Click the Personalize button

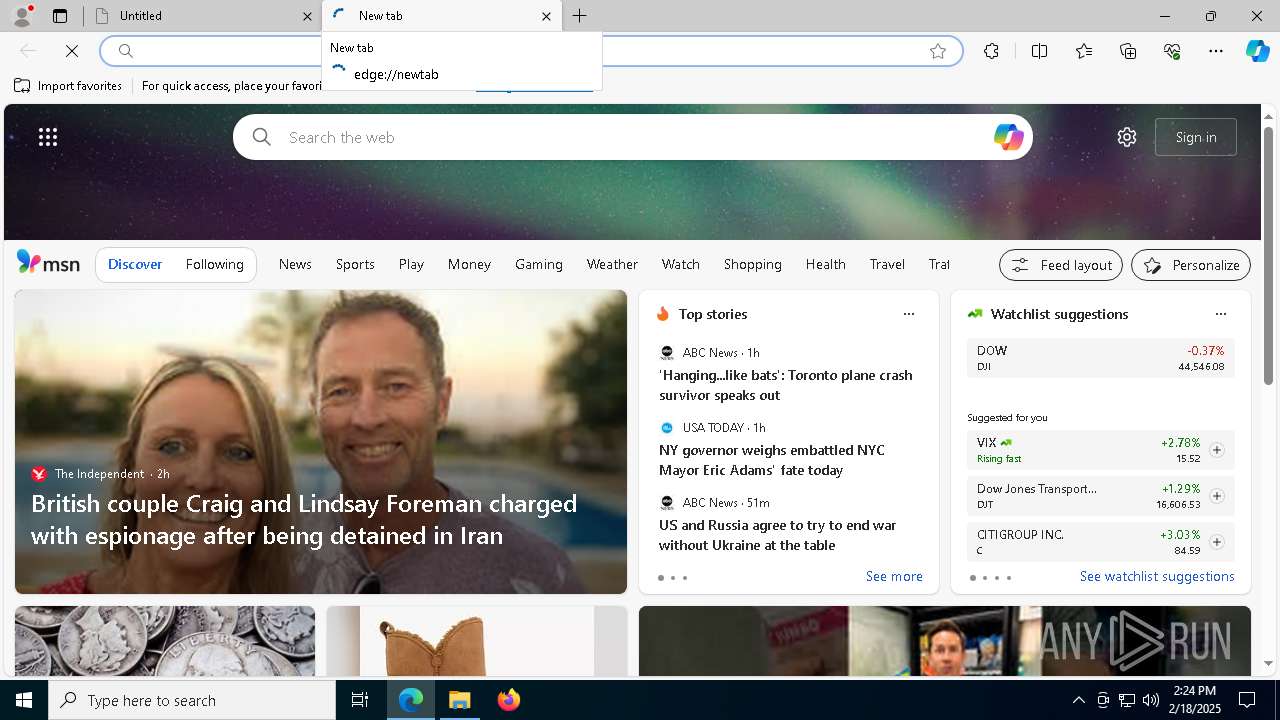pos(1191,265)
